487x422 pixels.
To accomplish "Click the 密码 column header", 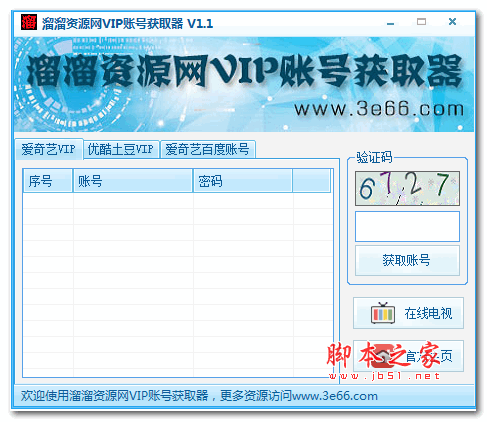I will [x=243, y=181].
